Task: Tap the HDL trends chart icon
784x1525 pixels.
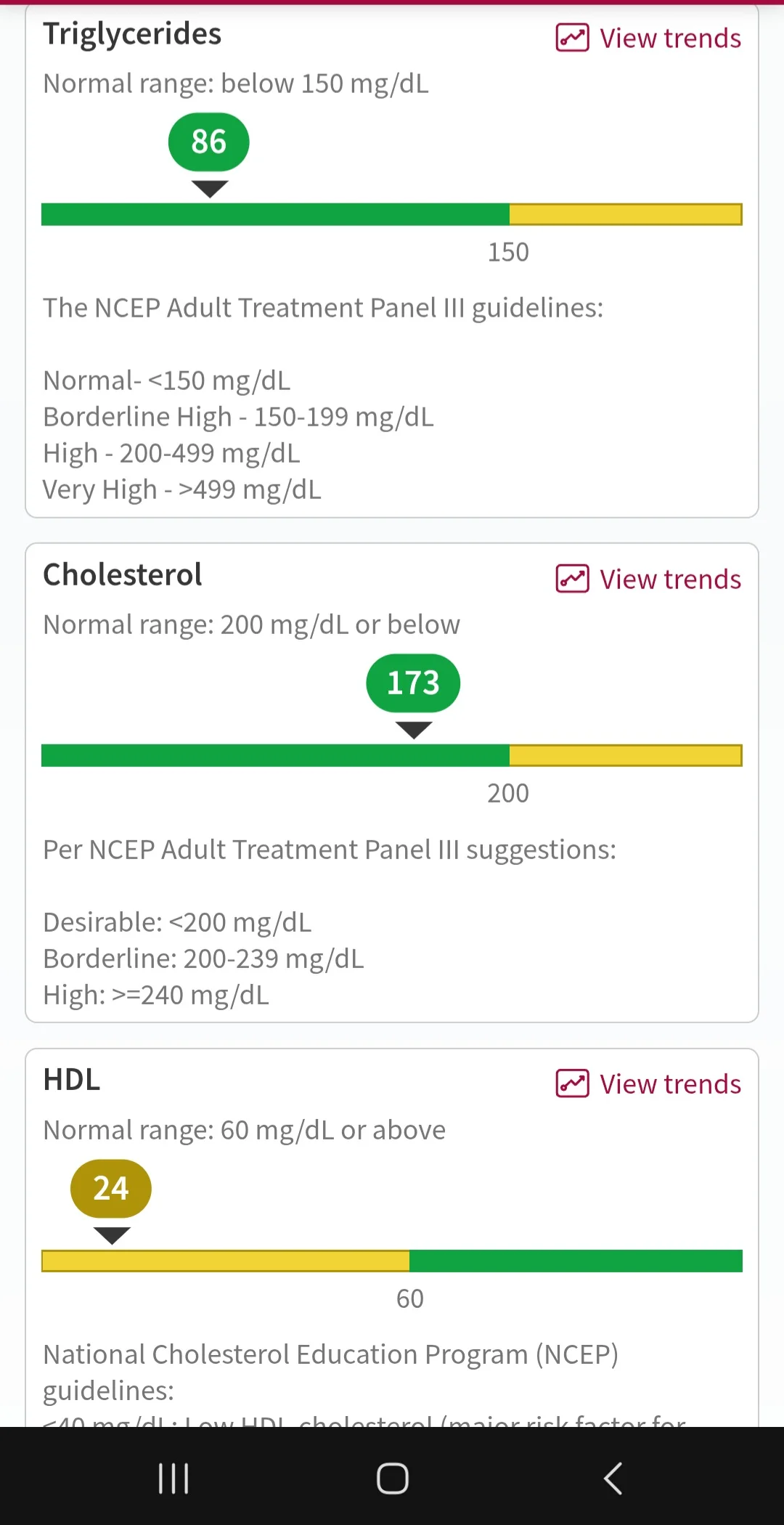Action: (572, 1083)
